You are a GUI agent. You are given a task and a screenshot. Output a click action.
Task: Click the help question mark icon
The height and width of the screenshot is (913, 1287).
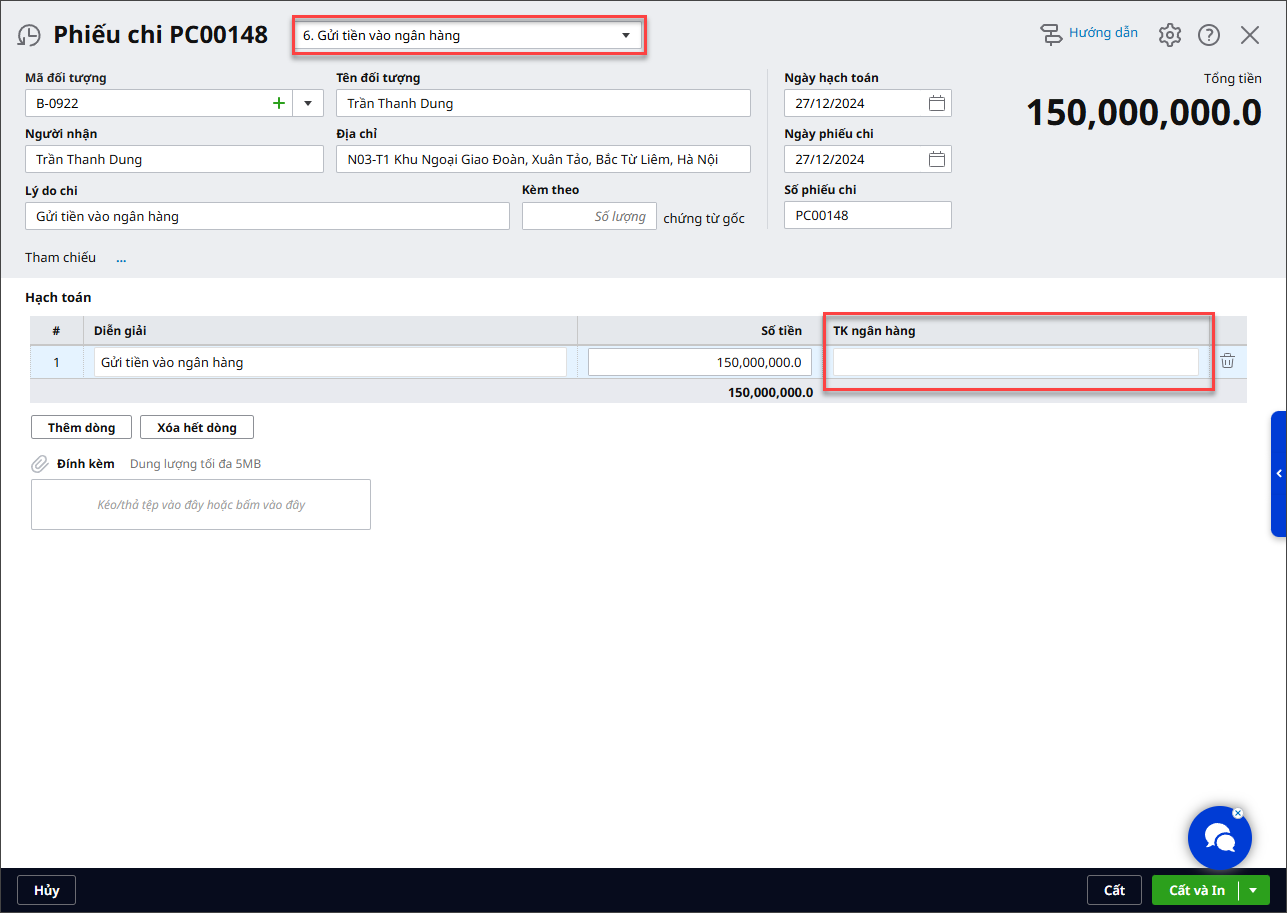pyautogui.click(x=1209, y=35)
